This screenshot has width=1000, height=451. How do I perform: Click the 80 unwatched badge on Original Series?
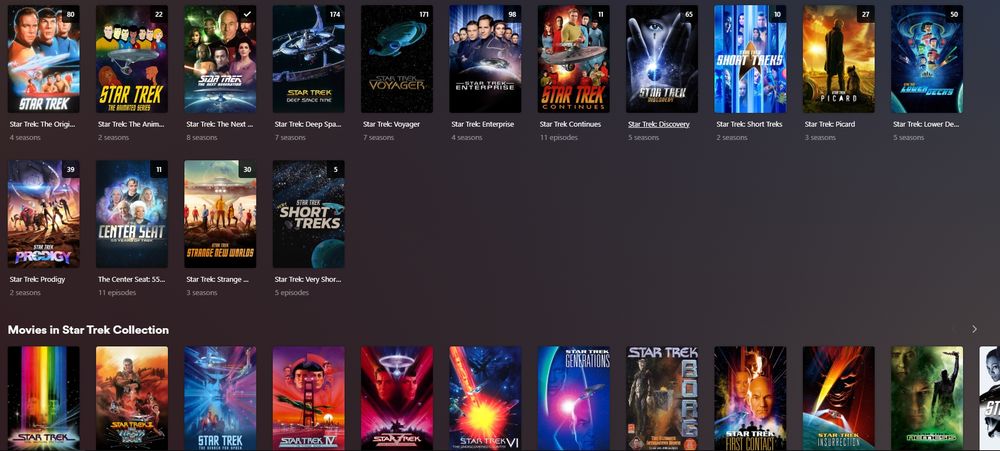(71, 14)
